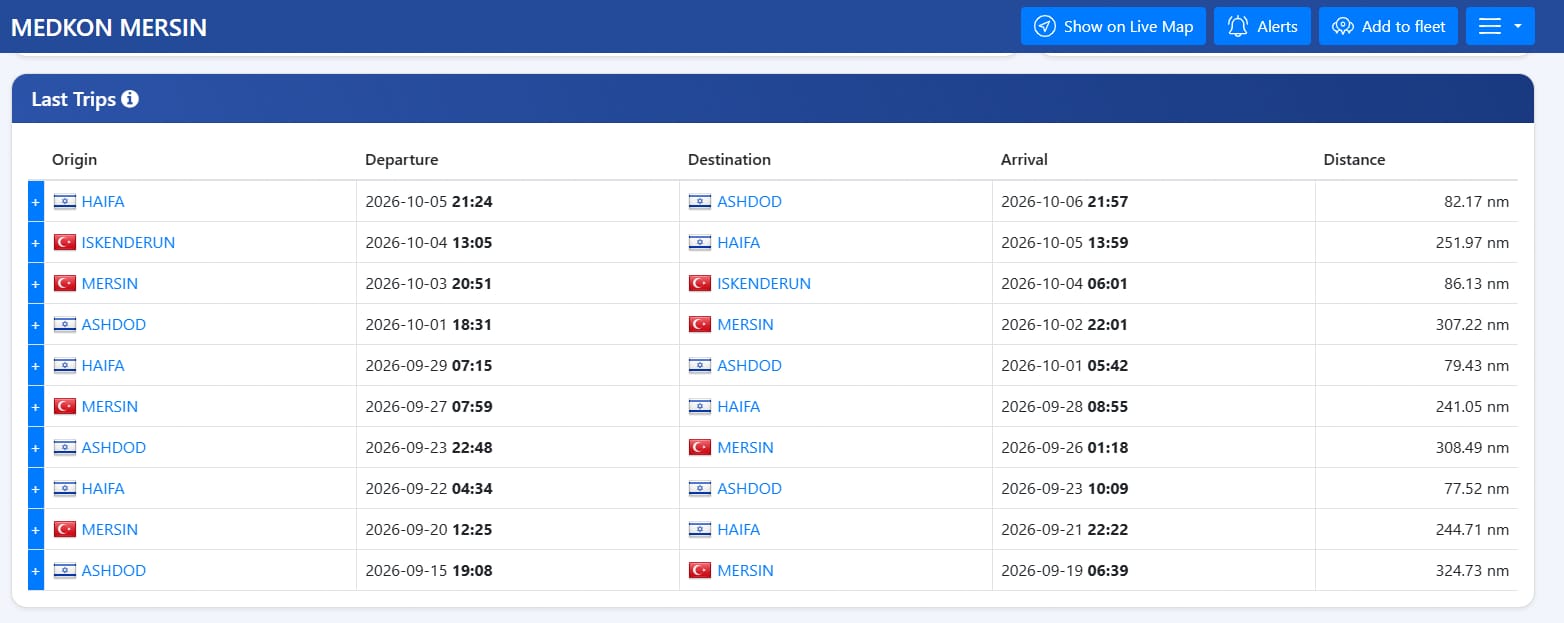Click the Turkey flag beside destination MERSIN, 307.22 nm trip

tap(700, 325)
